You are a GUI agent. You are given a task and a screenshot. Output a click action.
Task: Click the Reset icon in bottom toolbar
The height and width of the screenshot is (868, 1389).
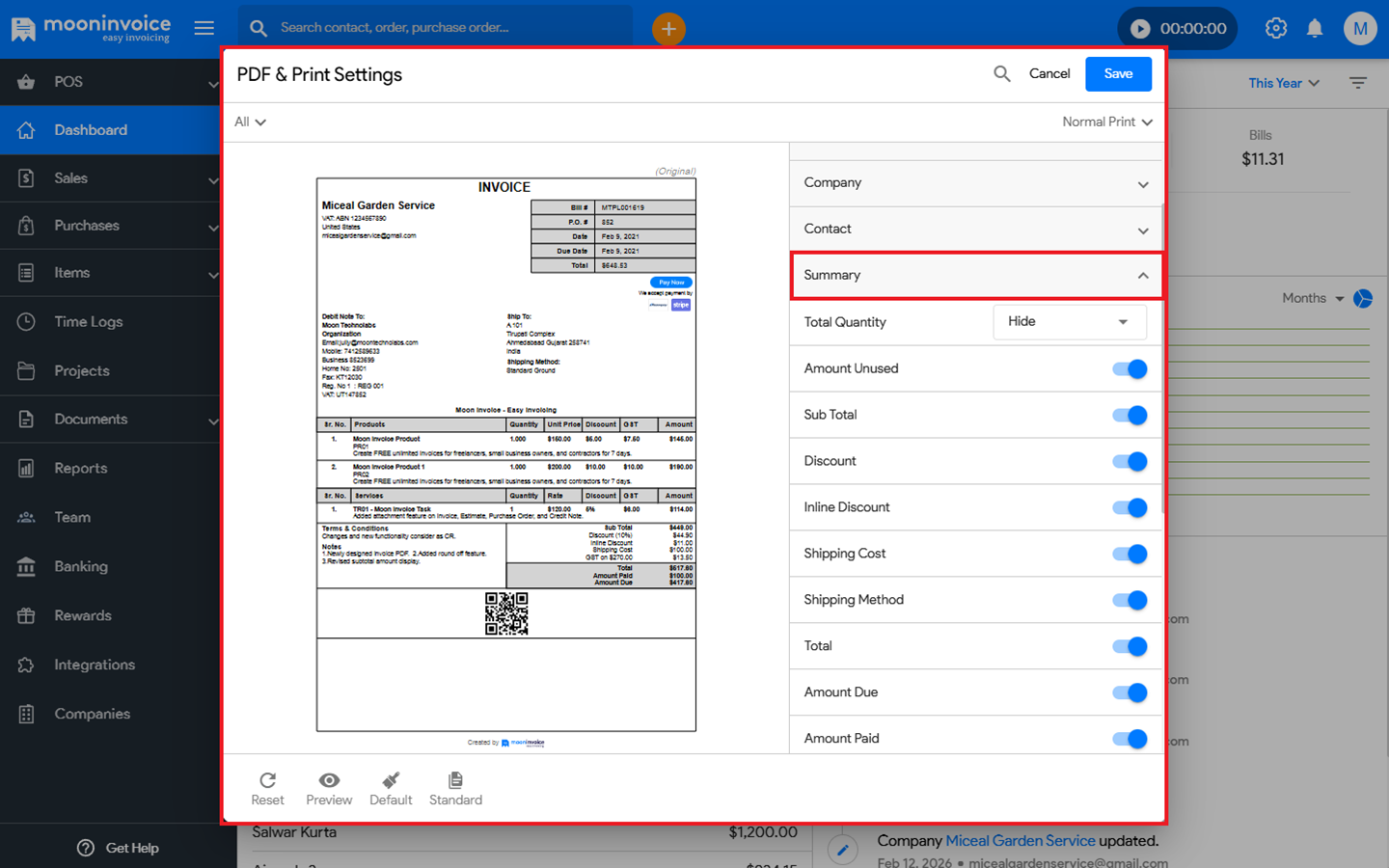(267, 781)
